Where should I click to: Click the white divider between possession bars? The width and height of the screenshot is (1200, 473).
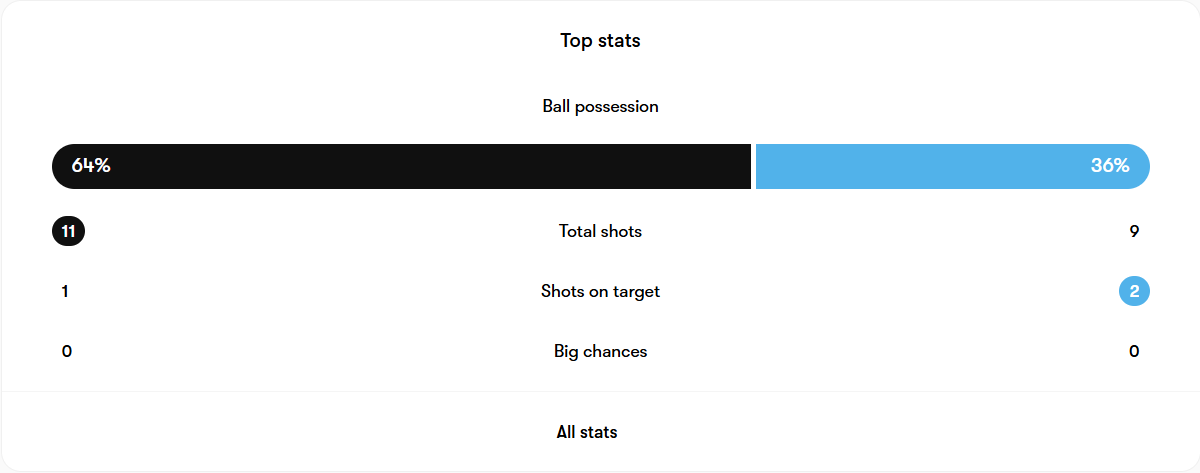coord(753,166)
